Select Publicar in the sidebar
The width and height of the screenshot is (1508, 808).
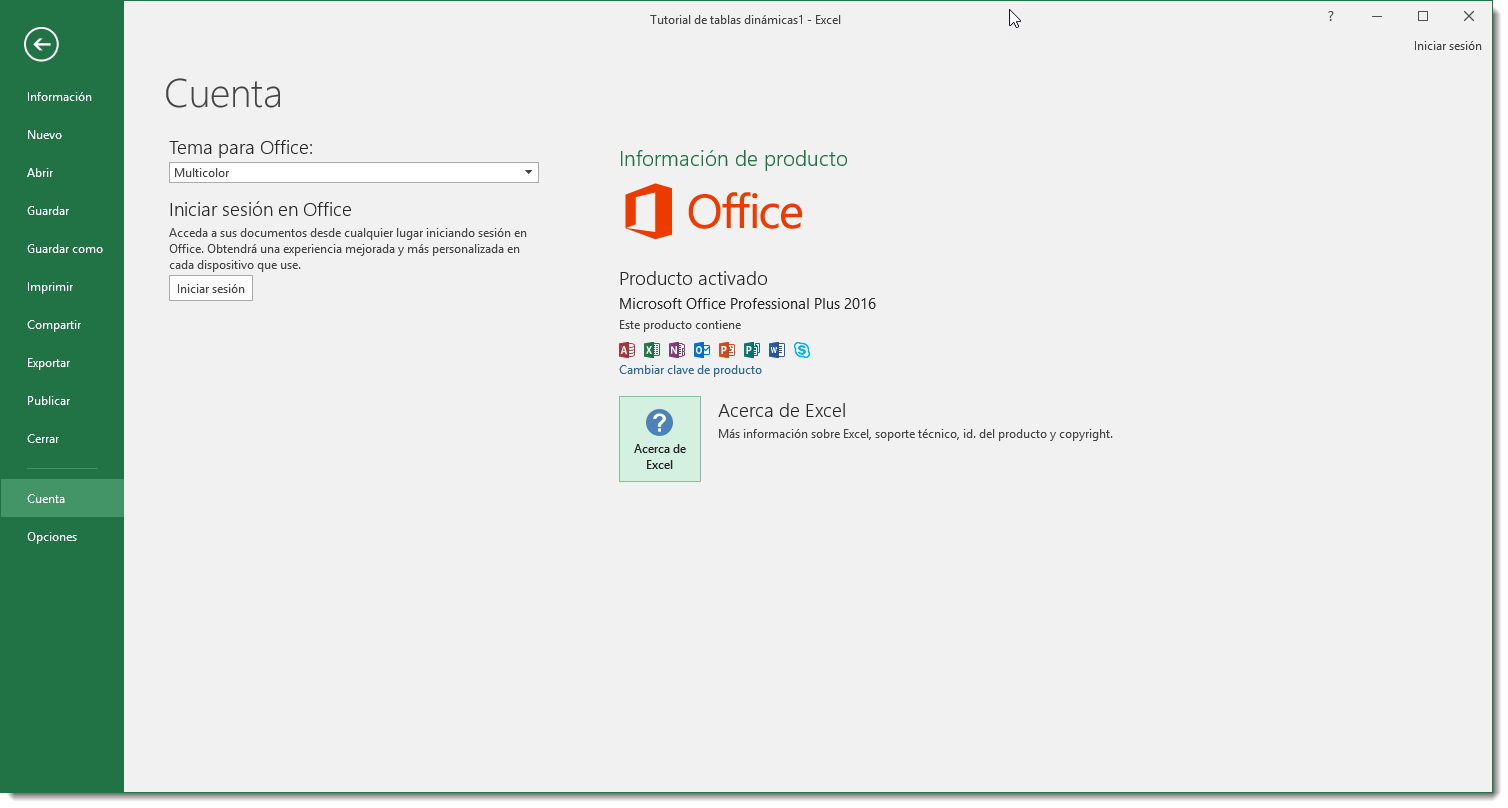pos(62,401)
